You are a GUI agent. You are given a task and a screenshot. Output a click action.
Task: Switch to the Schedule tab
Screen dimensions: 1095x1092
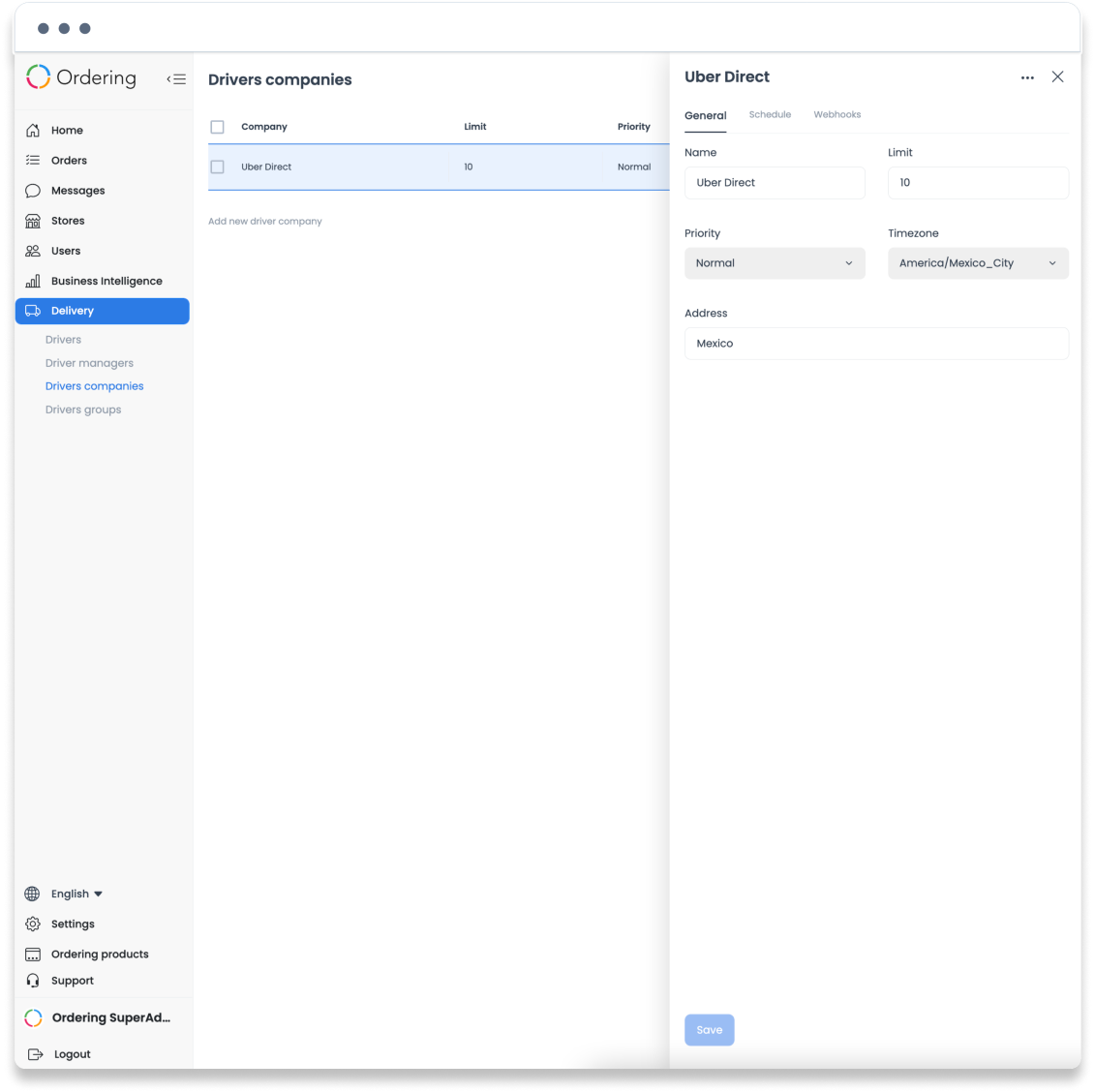(770, 114)
